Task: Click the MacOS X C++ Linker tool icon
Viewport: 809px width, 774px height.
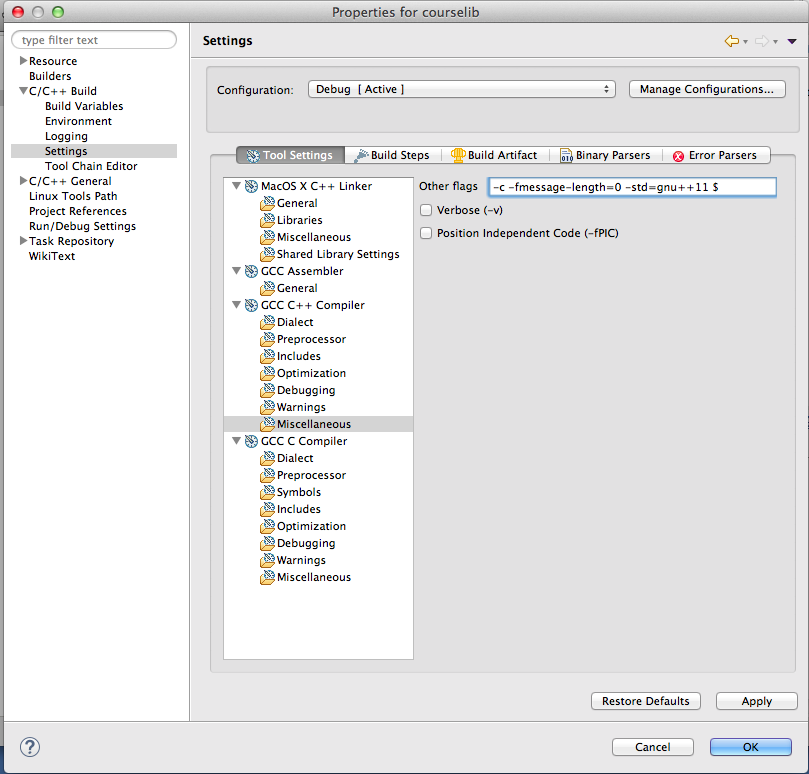Action: [249, 185]
